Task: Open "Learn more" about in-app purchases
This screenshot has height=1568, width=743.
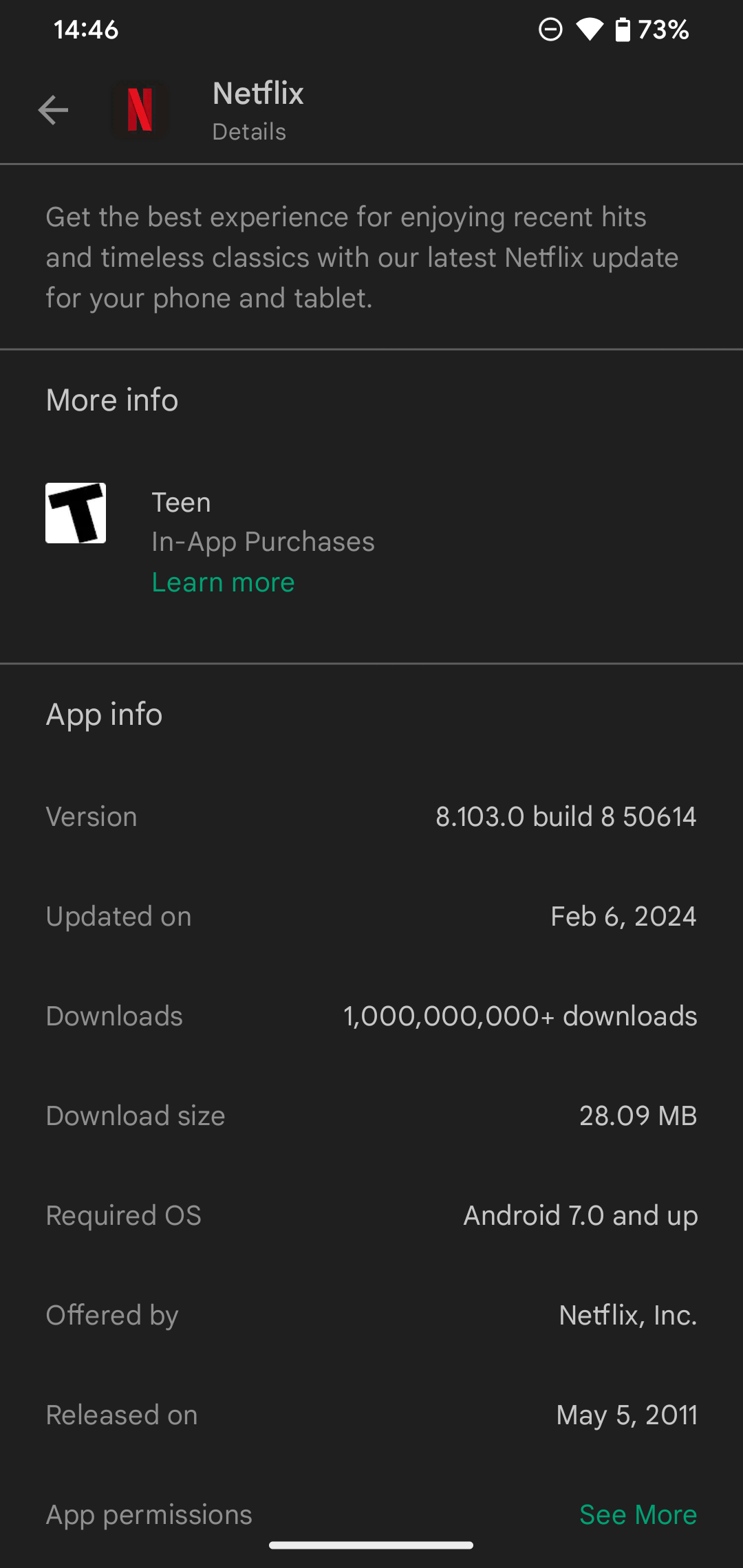Action: pos(223,582)
